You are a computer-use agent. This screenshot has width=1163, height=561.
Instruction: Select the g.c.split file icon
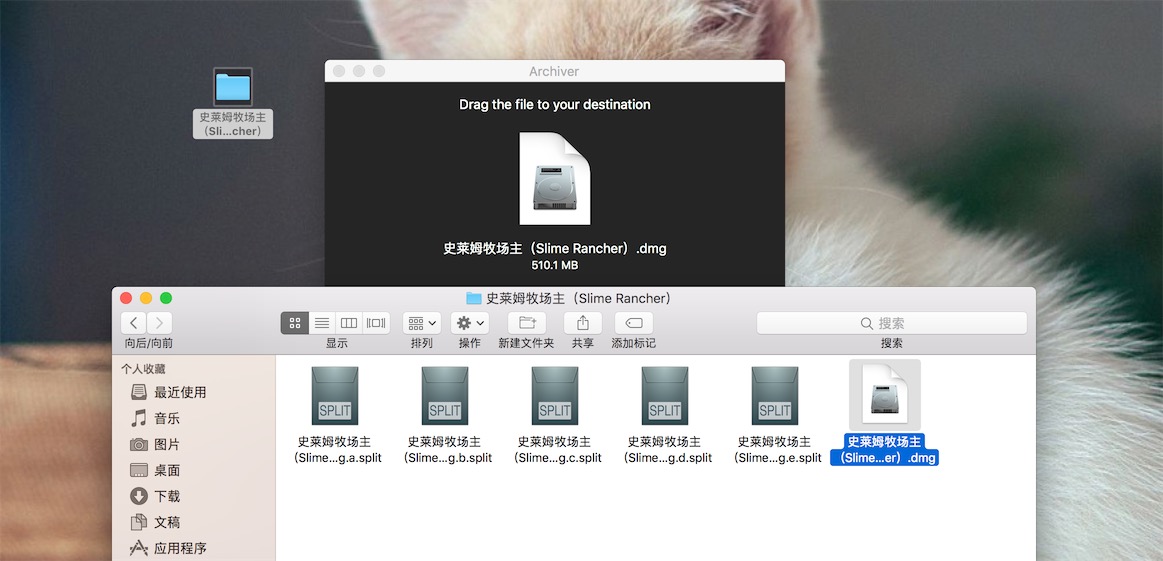coord(555,396)
